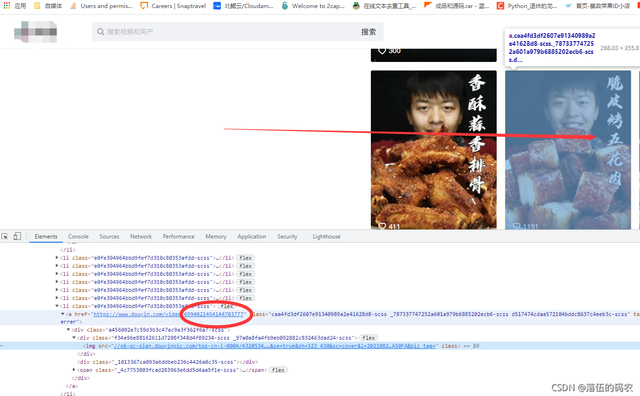This screenshot has height=396, width=640.
Task: Switch to the Performance tab
Action: pyautogui.click(x=178, y=236)
